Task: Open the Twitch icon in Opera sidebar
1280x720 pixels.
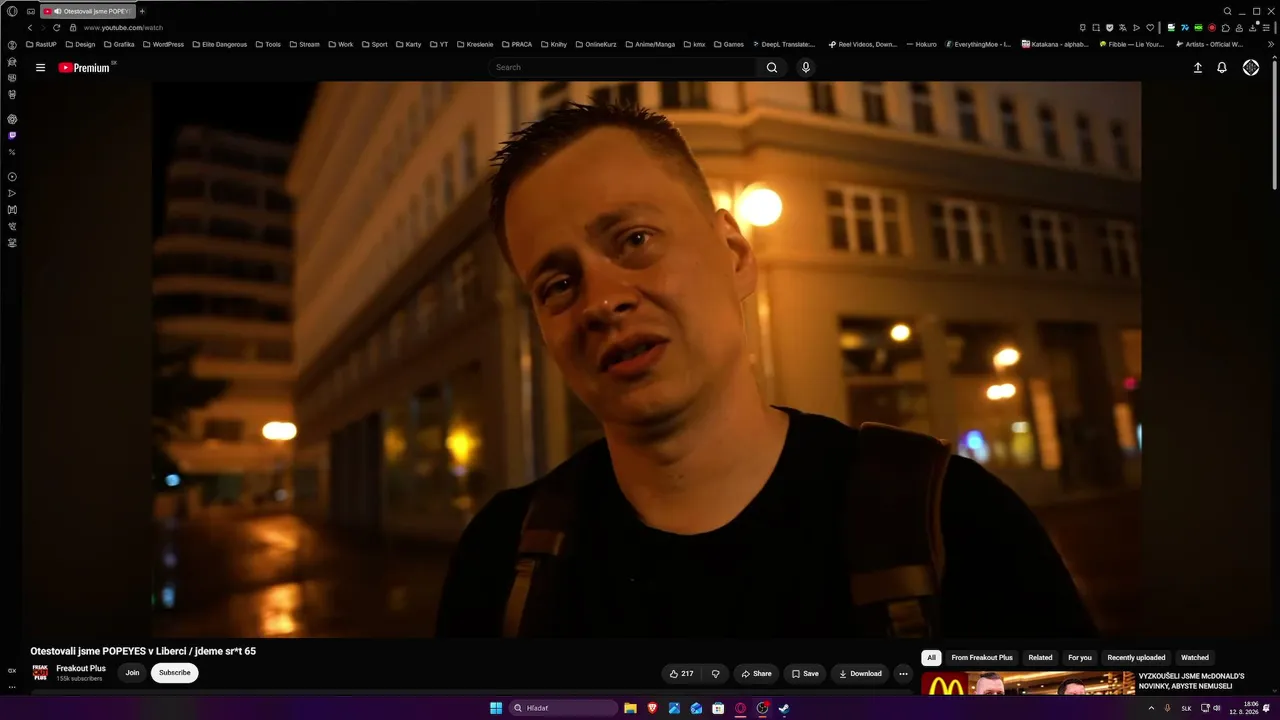Action: point(12,135)
